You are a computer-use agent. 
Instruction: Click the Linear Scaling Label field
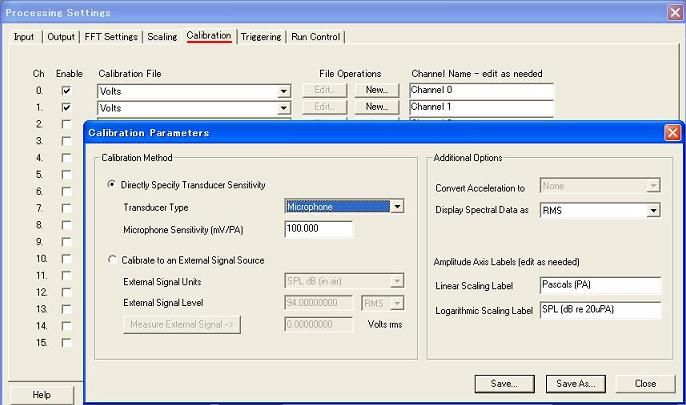click(x=600, y=286)
